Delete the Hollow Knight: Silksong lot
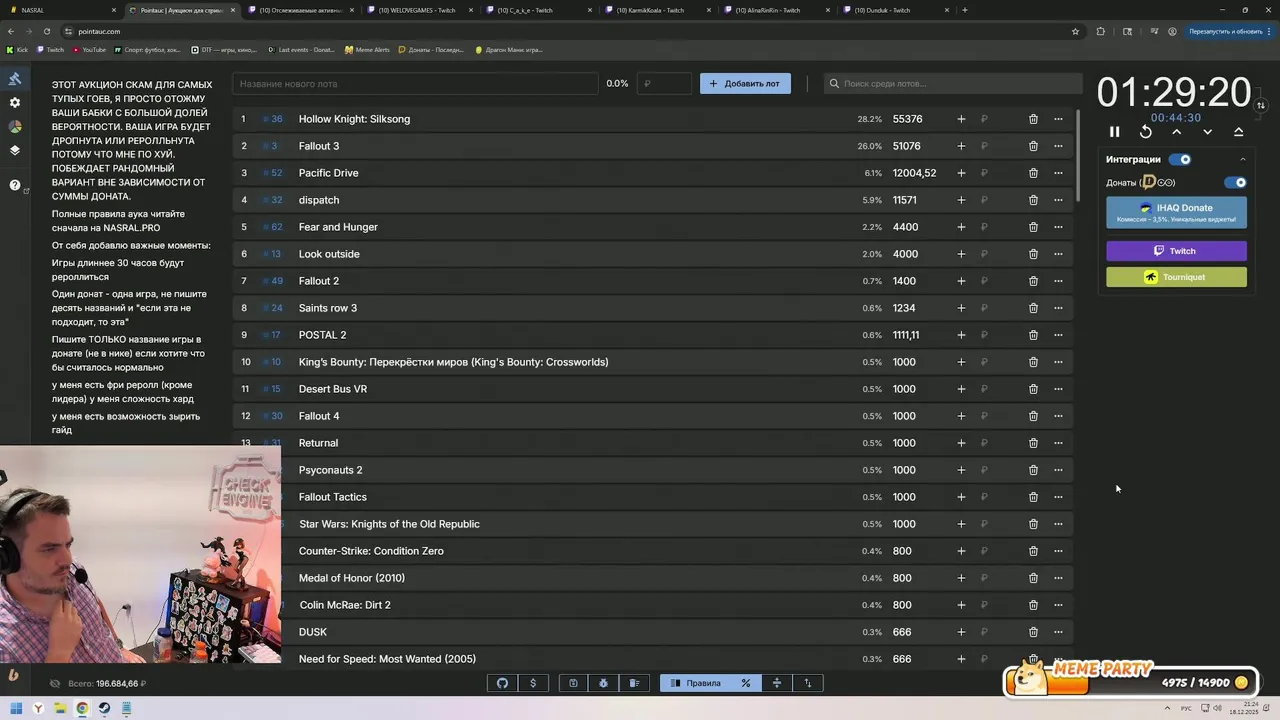 tap(1033, 119)
